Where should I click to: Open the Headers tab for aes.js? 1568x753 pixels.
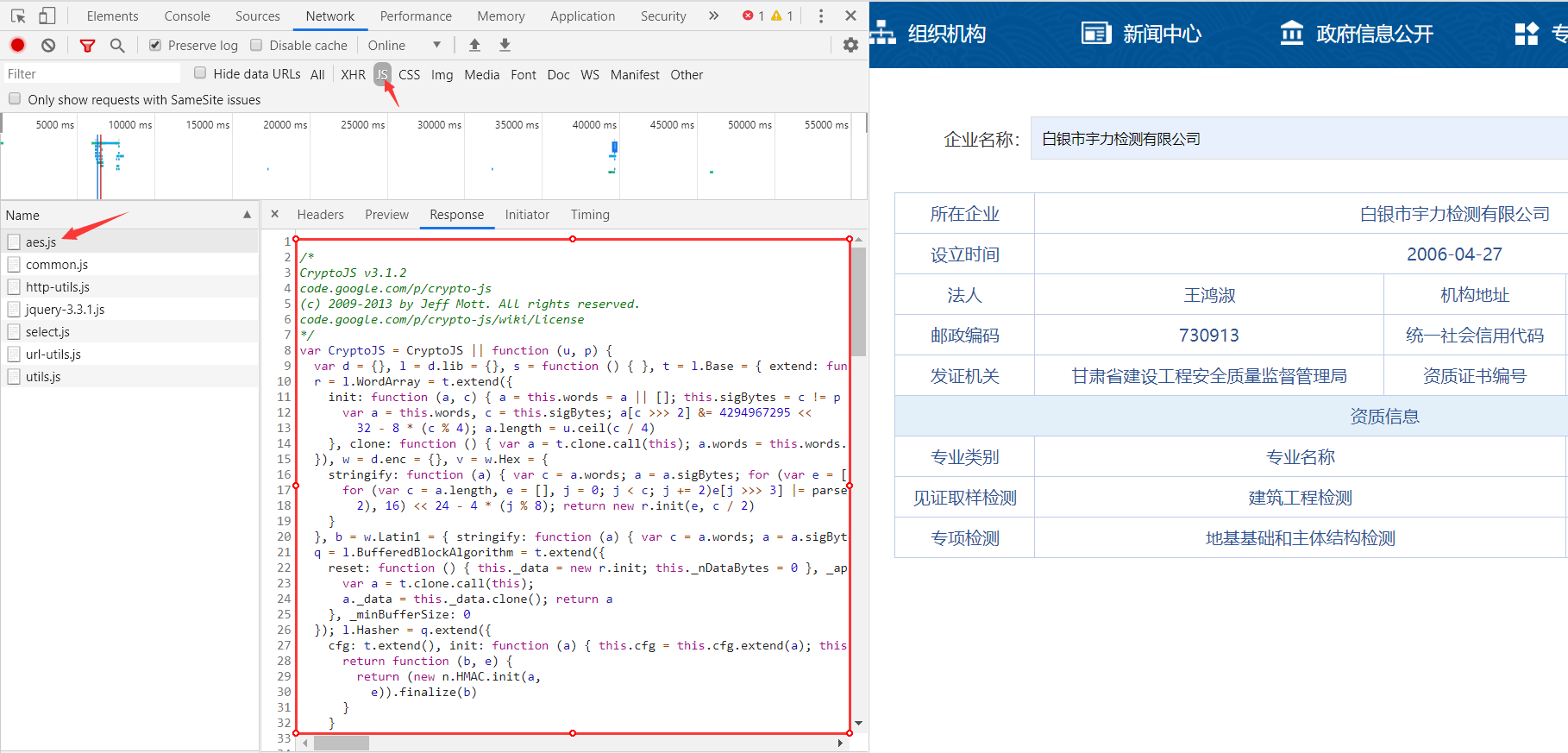320,215
